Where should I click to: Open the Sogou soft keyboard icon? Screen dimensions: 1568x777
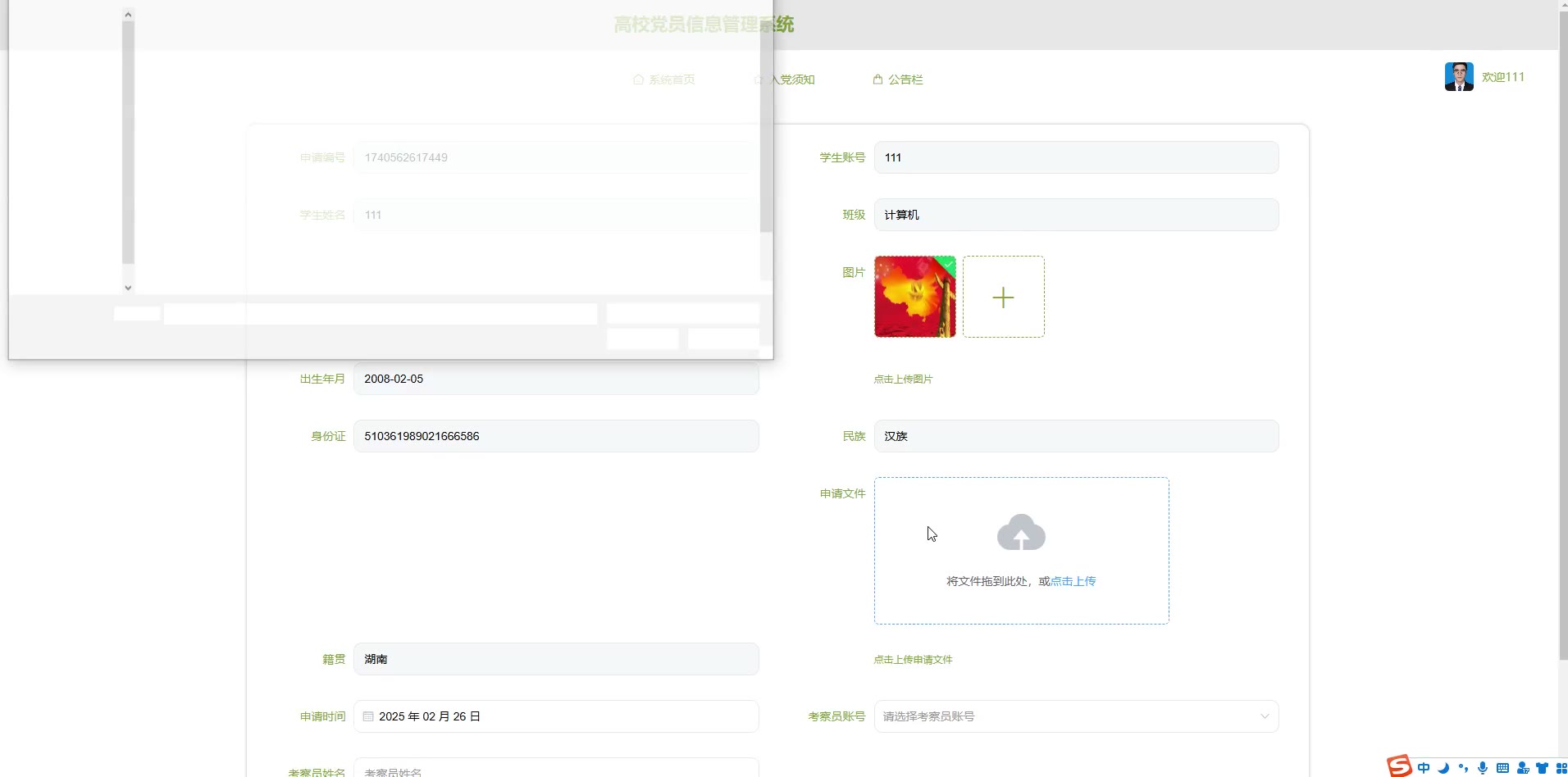tap(1502, 768)
